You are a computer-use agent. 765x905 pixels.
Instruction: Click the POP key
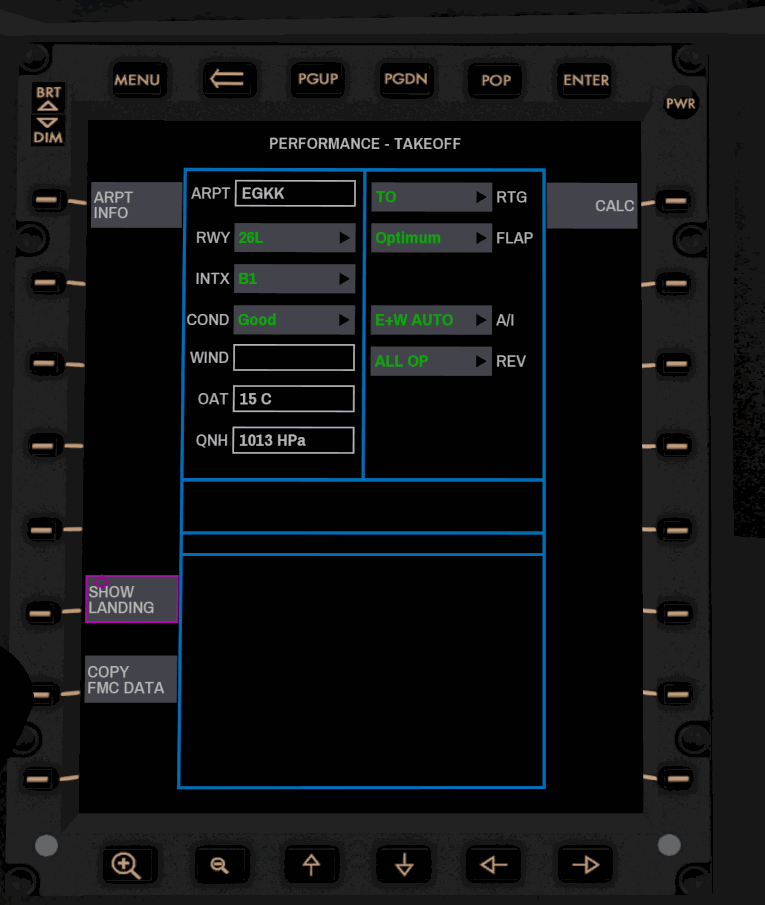coord(496,80)
